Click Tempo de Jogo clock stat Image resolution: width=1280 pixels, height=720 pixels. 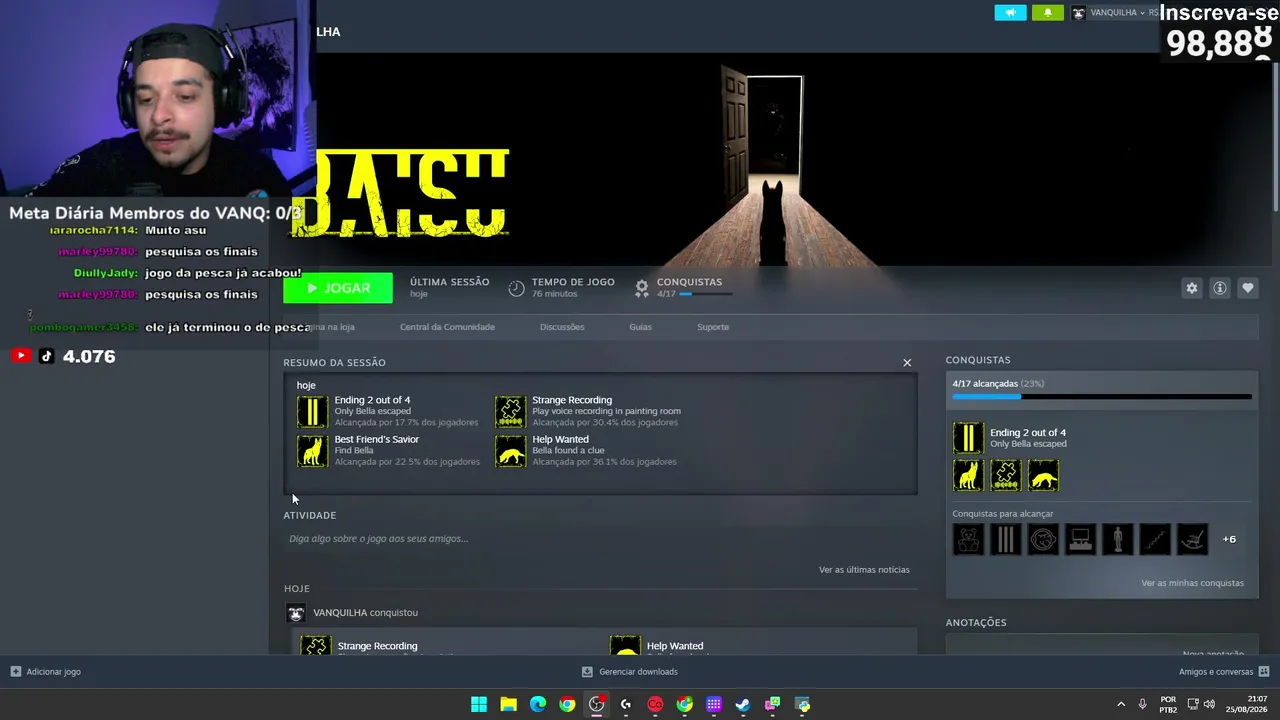click(x=562, y=287)
